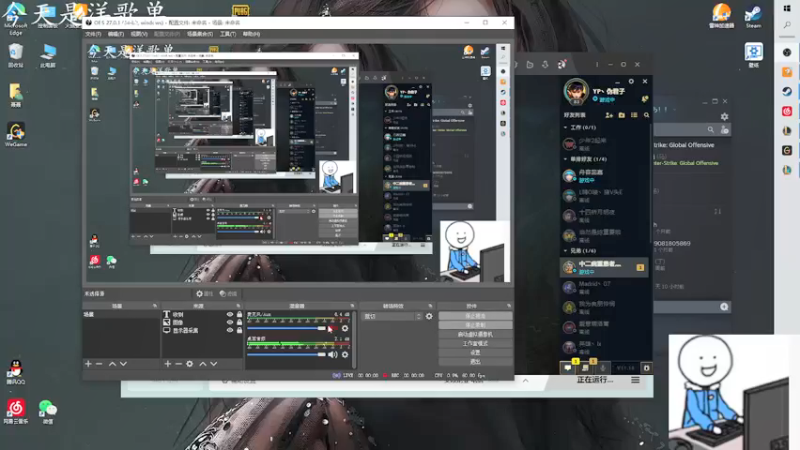Click plus icon in Steam friends group chats
Viewport: 800px width, 450px height.
click(724, 307)
